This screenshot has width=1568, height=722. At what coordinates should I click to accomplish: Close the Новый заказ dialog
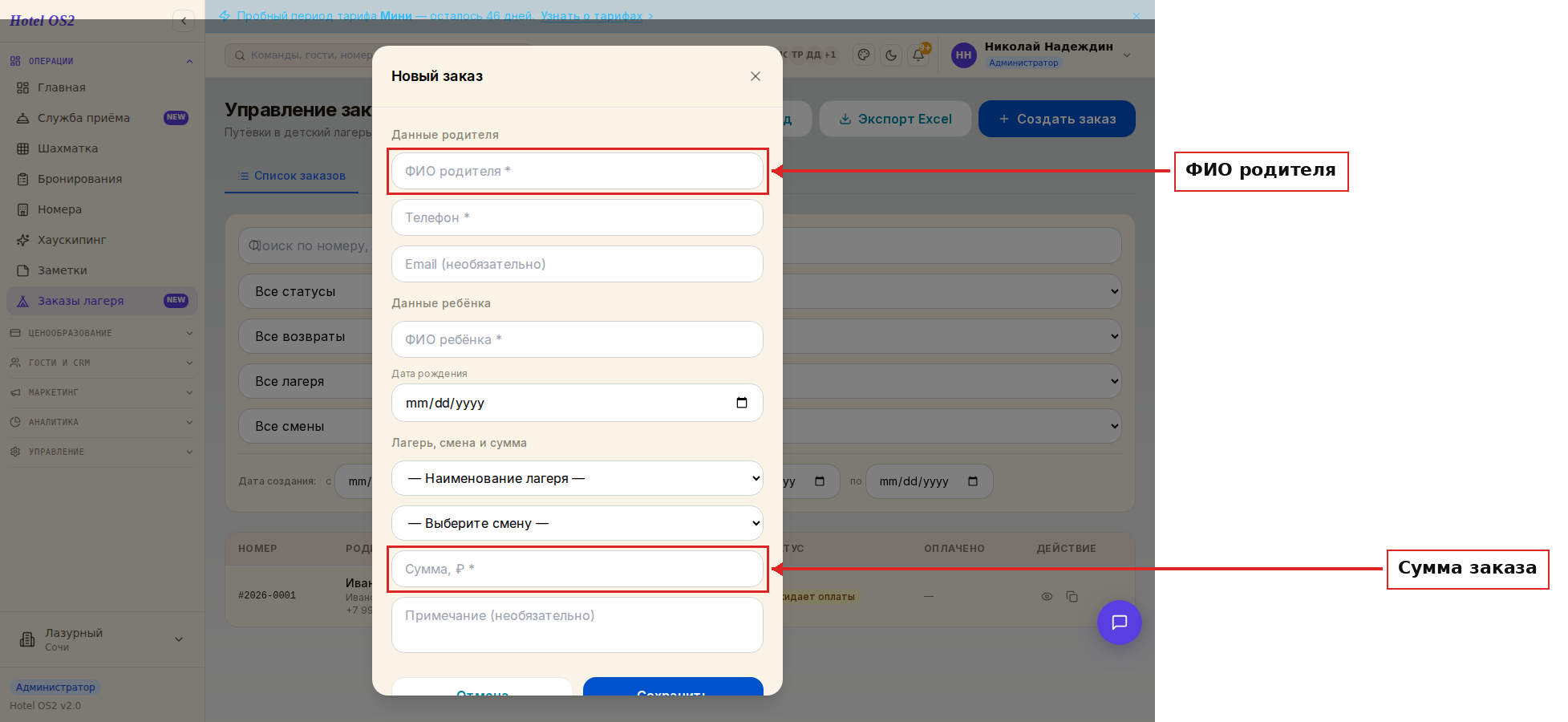click(x=755, y=76)
